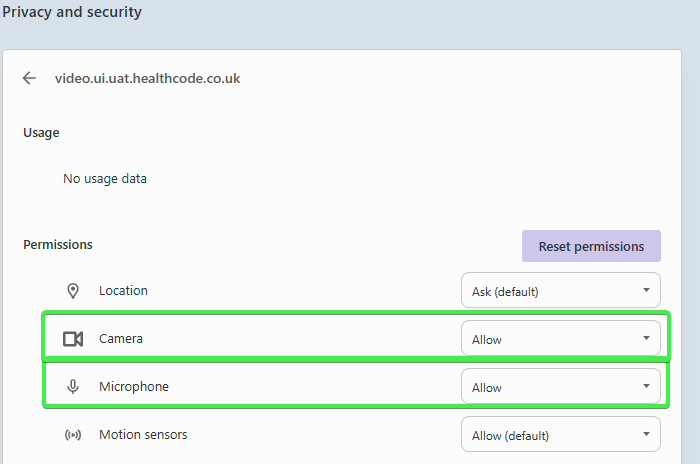Screen dimensions: 700x464
Task: Click the Motion sensors permission label
Action: (x=143, y=435)
